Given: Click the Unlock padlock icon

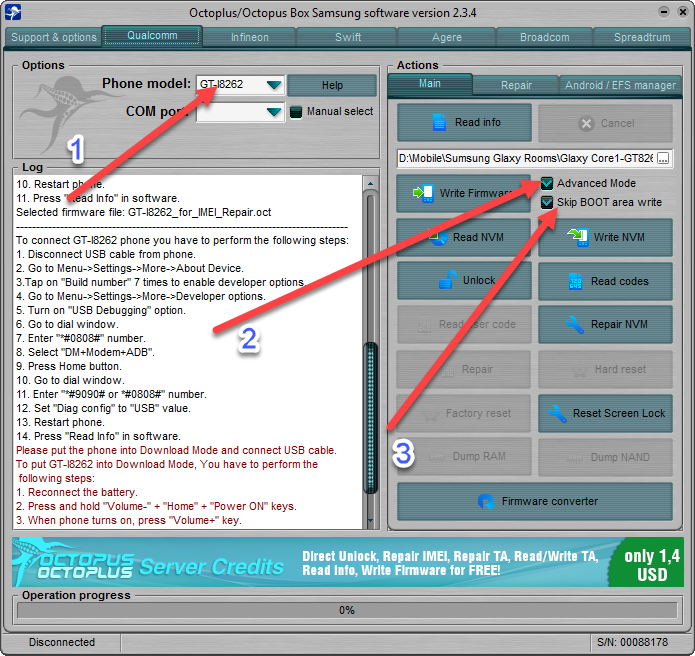Looking at the screenshot, I should (x=447, y=280).
